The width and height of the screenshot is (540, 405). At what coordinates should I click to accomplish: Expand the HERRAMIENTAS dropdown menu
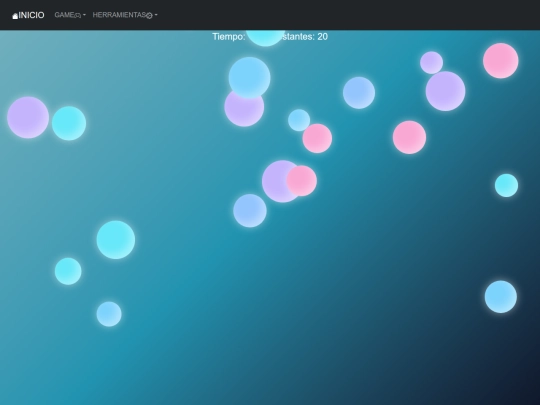tap(125, 15)
